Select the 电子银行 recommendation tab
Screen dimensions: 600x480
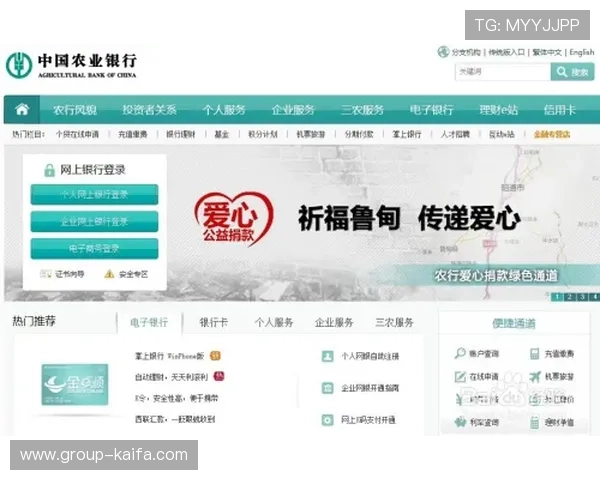(149, 323)
